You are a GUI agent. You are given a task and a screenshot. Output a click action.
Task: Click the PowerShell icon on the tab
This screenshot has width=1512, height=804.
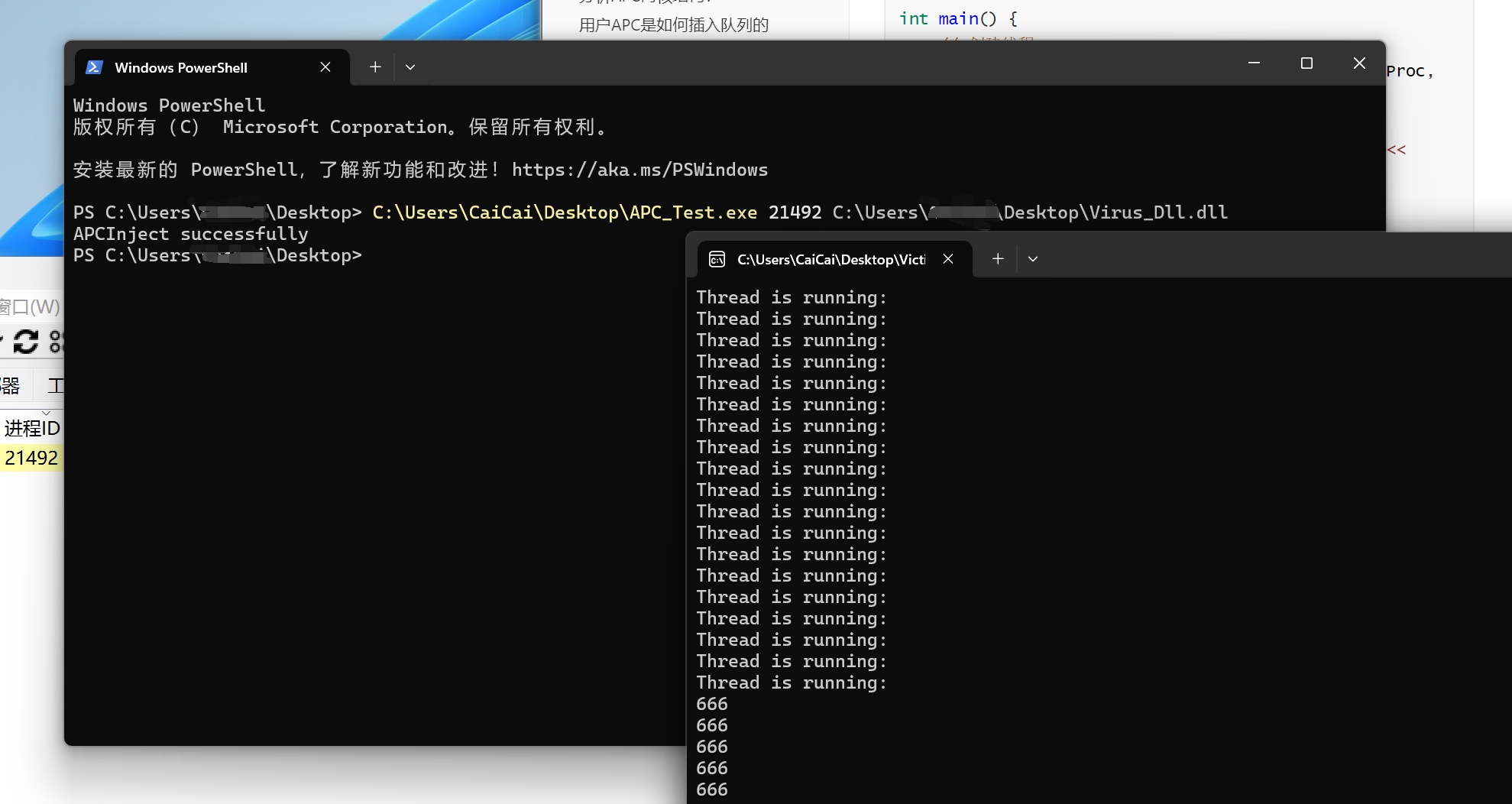(94, 67)
